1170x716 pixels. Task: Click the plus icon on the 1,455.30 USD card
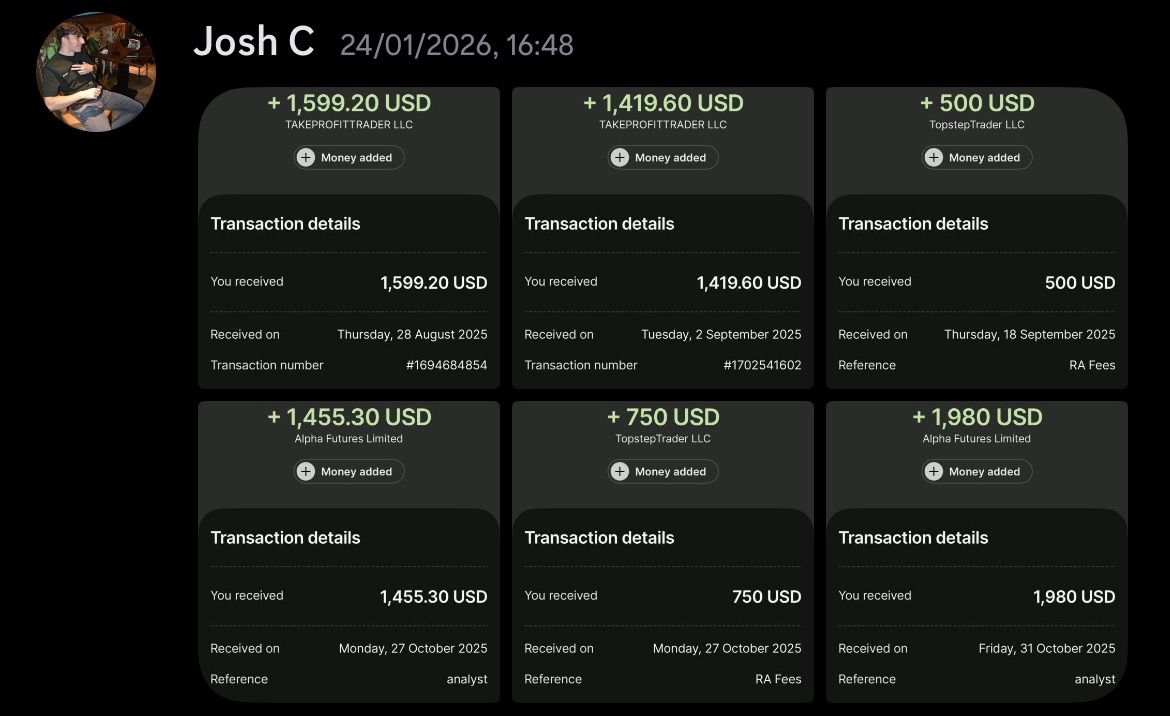coord(306,472)
